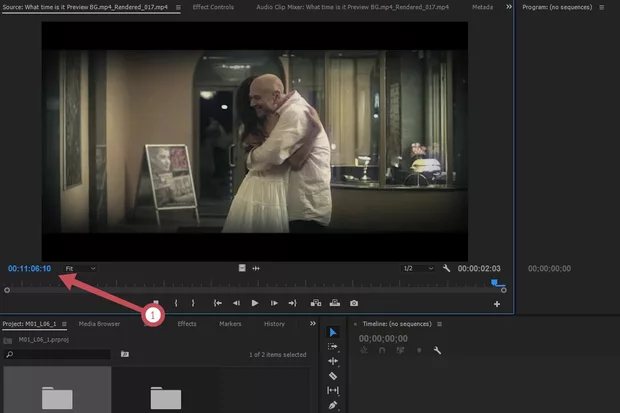
Task: Click the Step Back 1 Frame button
Action: pyautogui.click(x=236, y=303)
